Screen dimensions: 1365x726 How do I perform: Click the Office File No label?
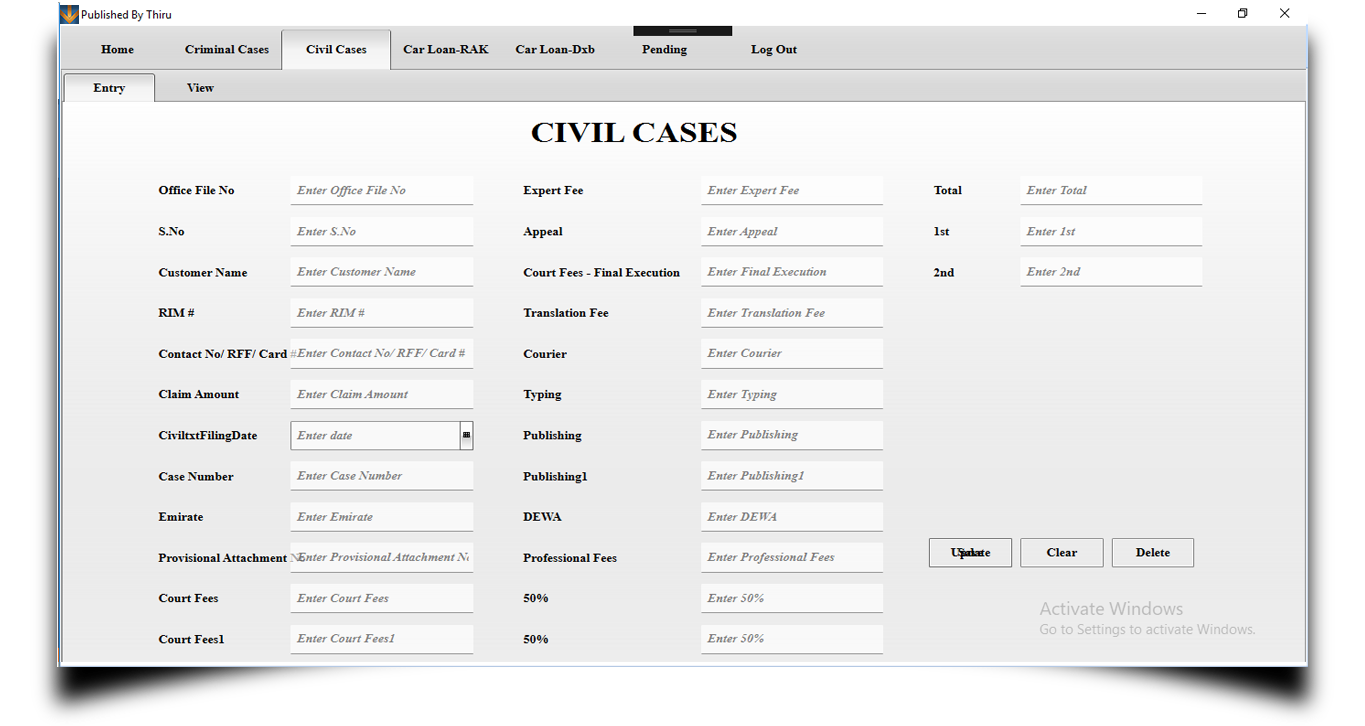[196, 190]
